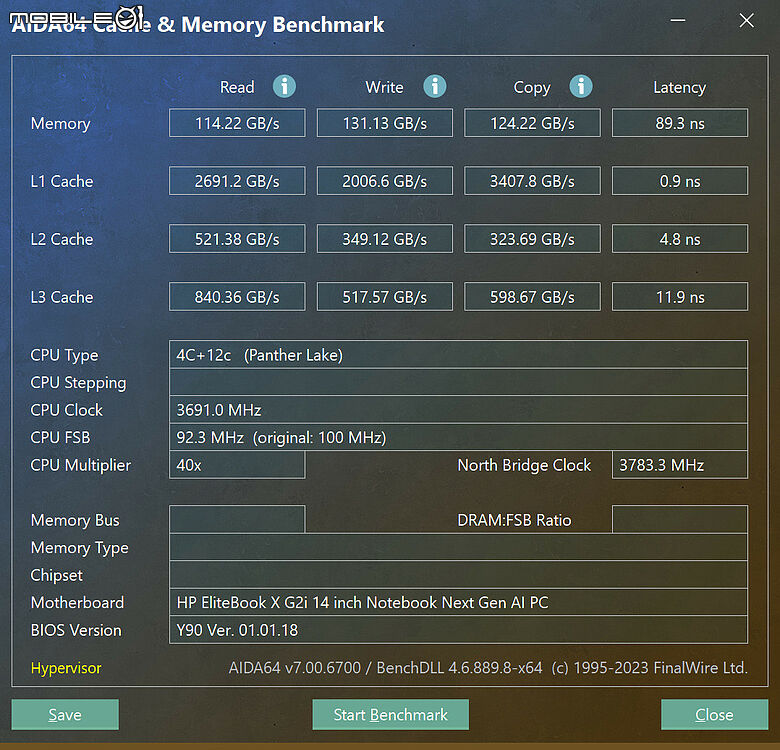
Task: Close the benchmark dialog via Close button
Action: (714, 715)
